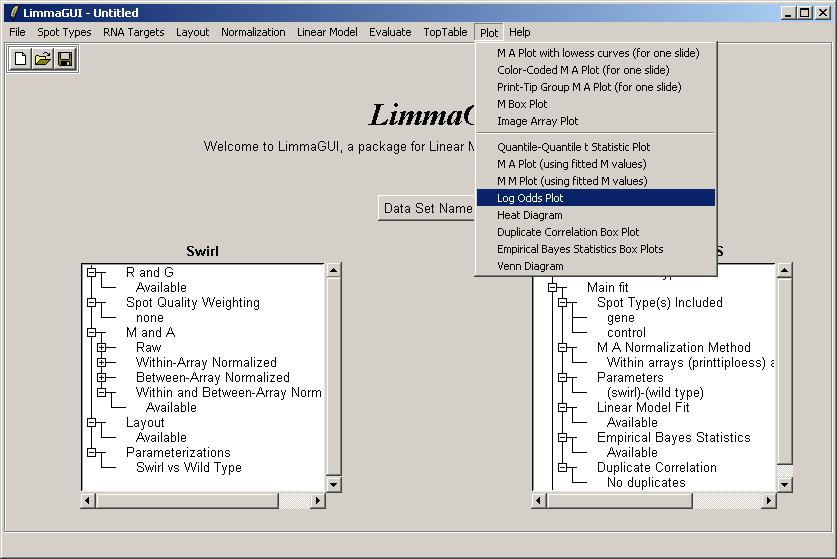Select Venn Diagram menu item
Viewport: 837px width, 559px height.
point(530,266)
